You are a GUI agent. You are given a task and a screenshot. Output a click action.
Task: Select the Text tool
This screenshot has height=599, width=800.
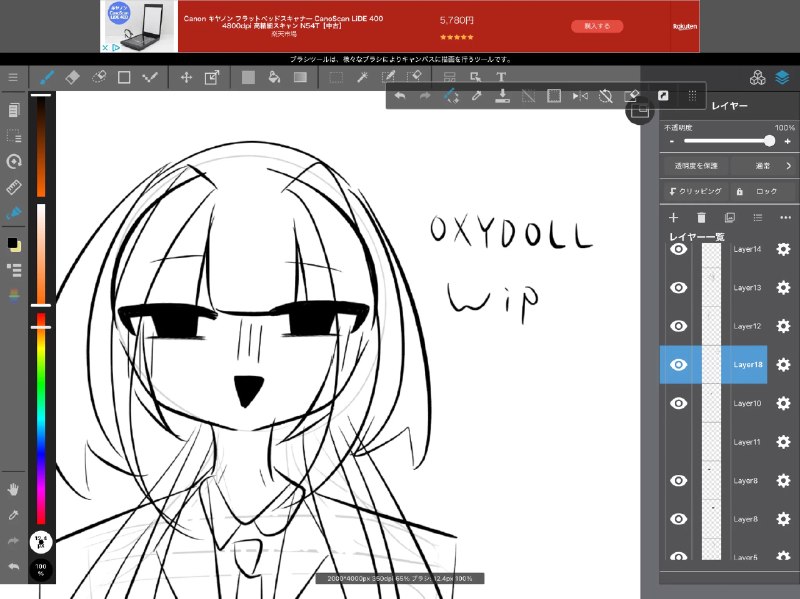click(x=501, y=78)
